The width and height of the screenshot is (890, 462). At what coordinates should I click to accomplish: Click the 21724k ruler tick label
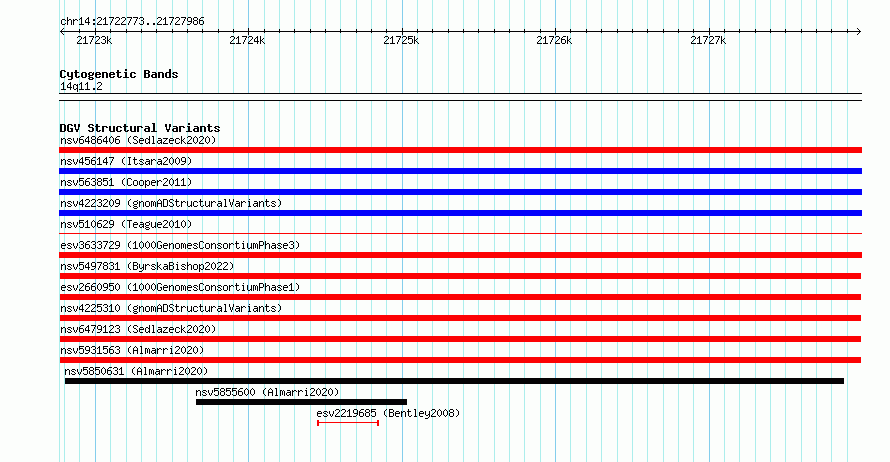(247, 40)
